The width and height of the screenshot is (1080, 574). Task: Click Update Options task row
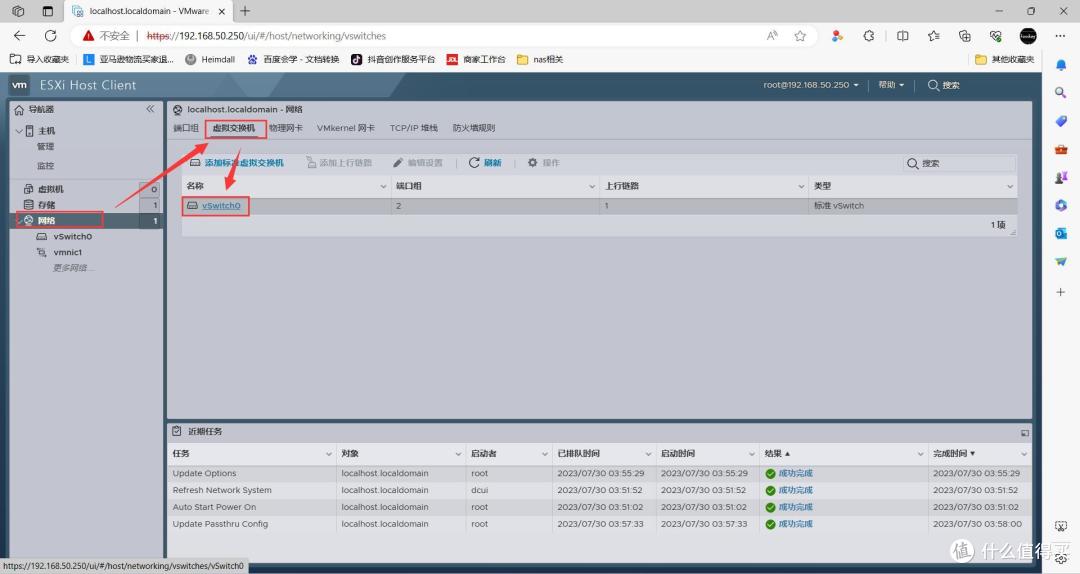tap(599, 473)
